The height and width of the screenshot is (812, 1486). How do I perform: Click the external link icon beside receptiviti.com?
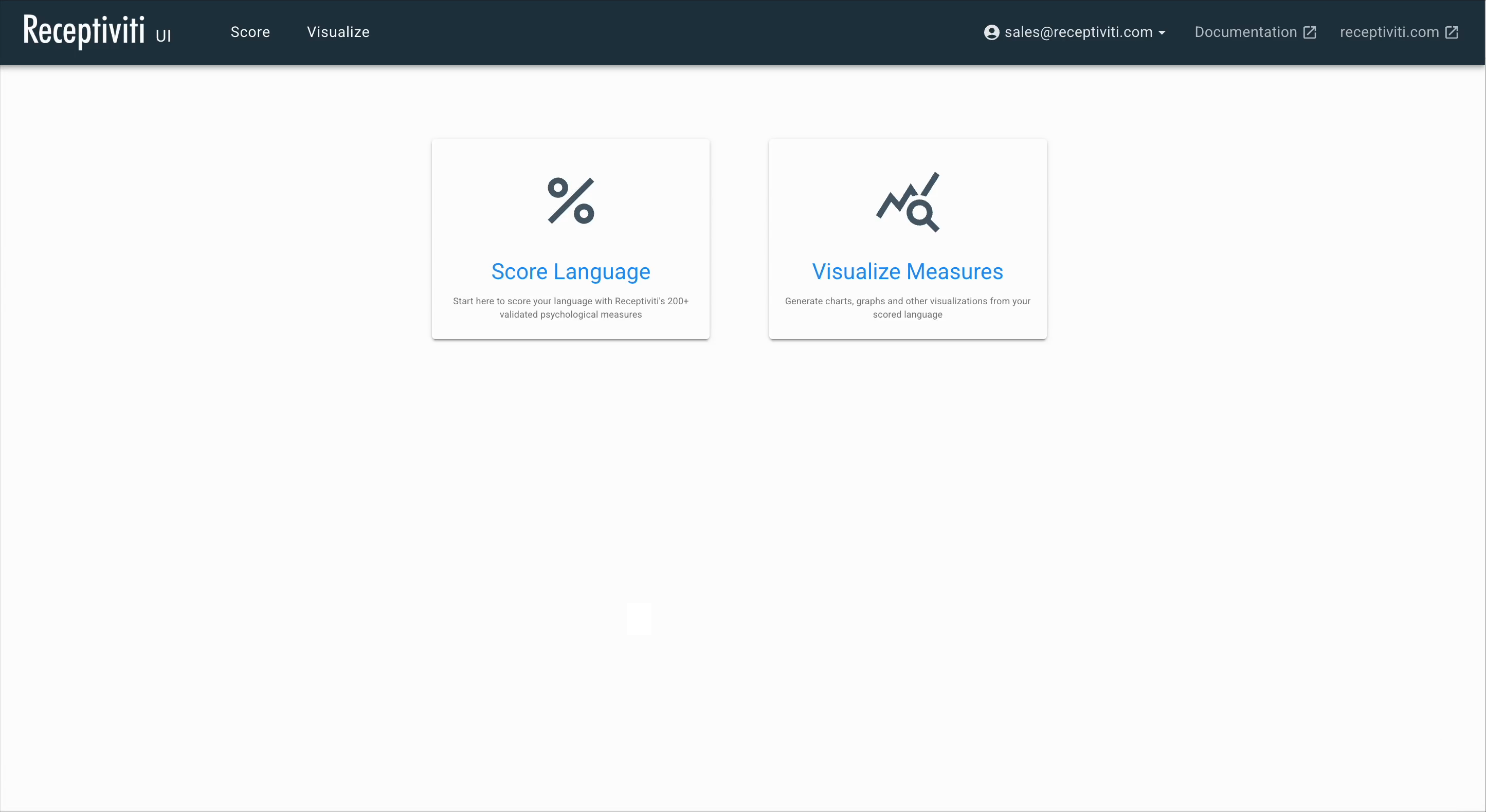pos(1452,32)
